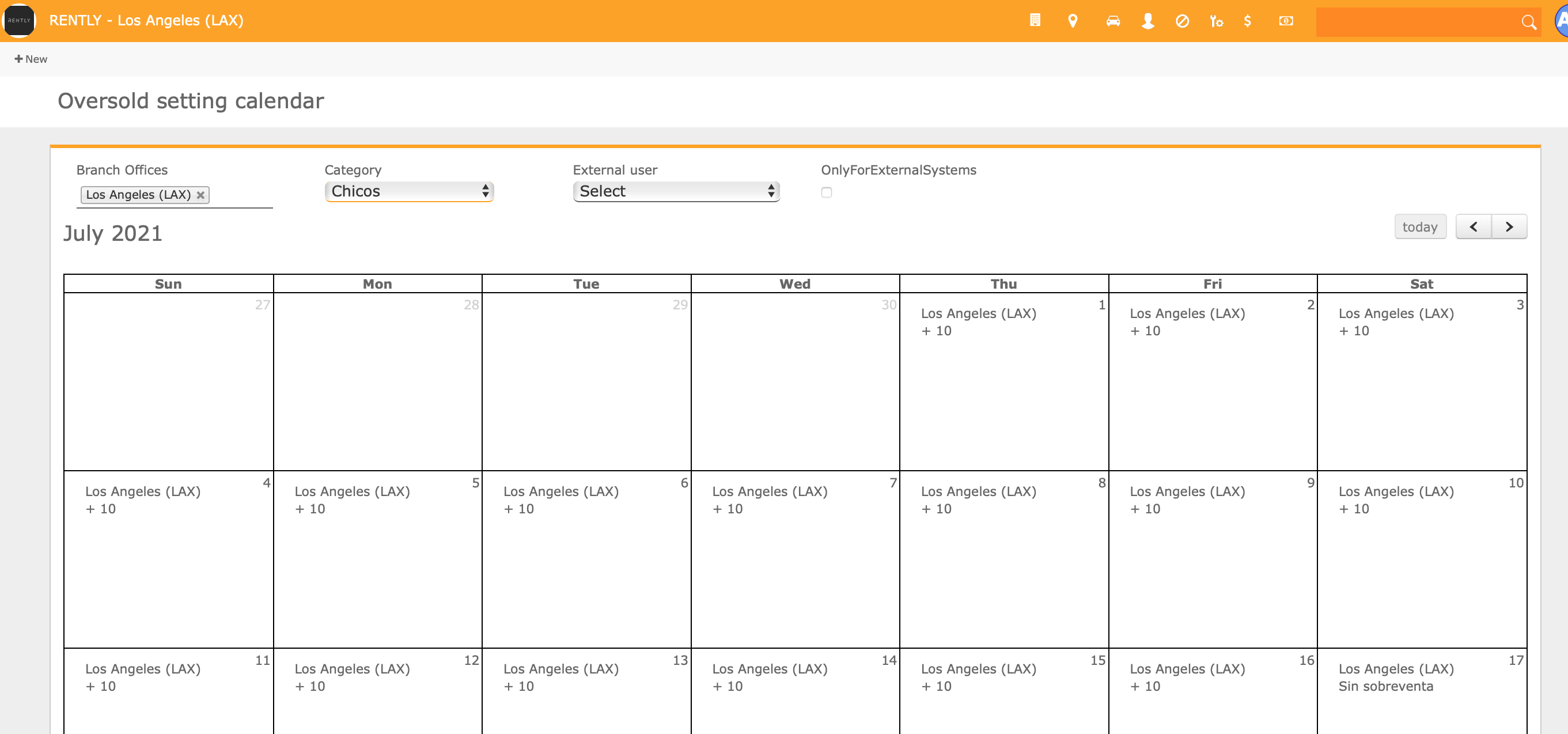Click day number 29 cell
The image size is (1568, 734).
pyautogui.click(x=586, y=381)
